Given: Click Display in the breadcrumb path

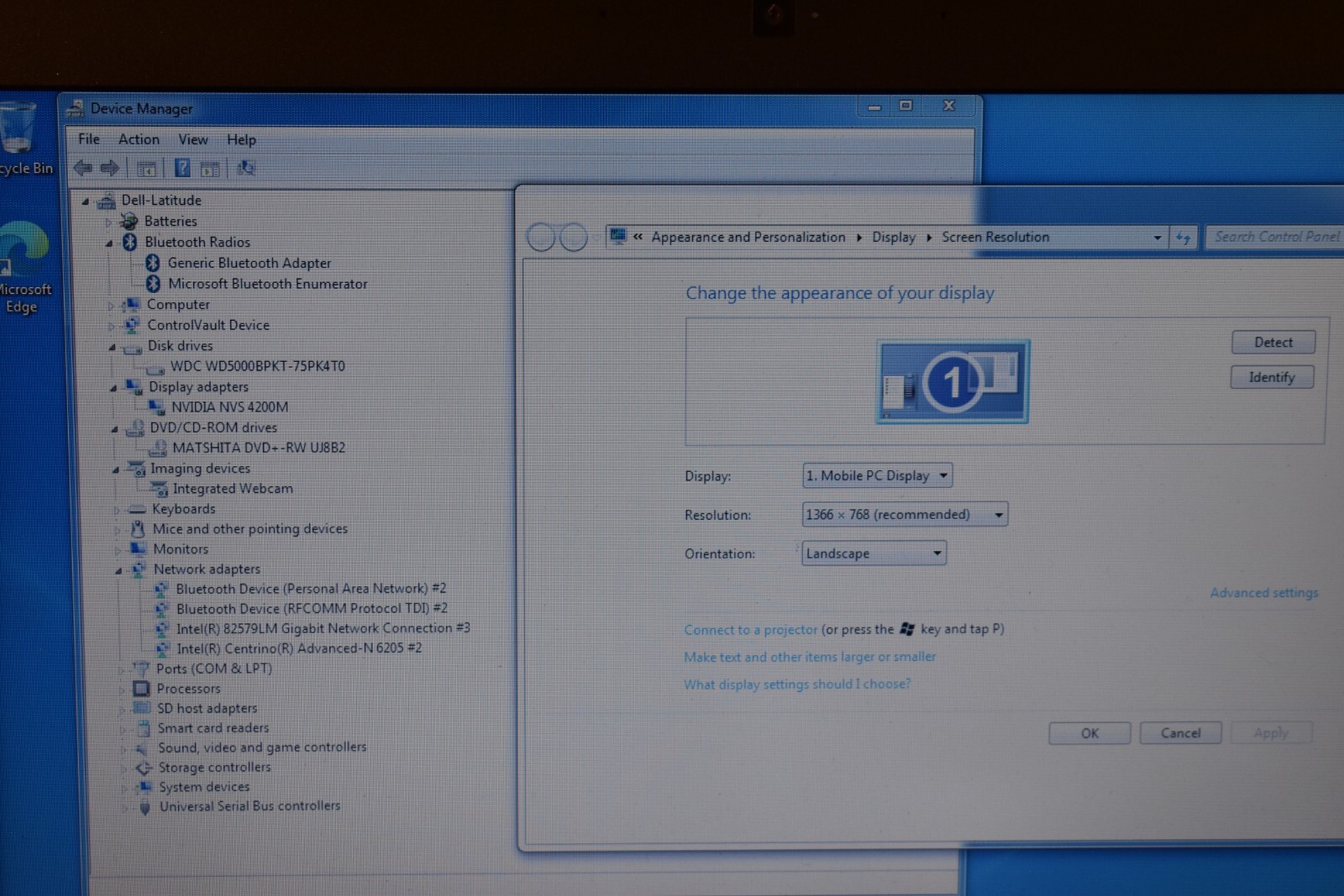Looking at the screenshot, I should pyautogui.click(x=894, y=238).
